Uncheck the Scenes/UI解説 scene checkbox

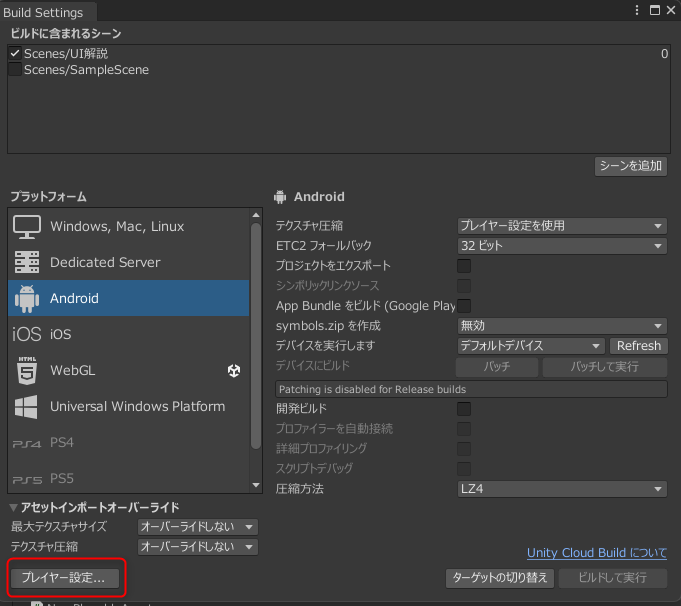point(15,53)
